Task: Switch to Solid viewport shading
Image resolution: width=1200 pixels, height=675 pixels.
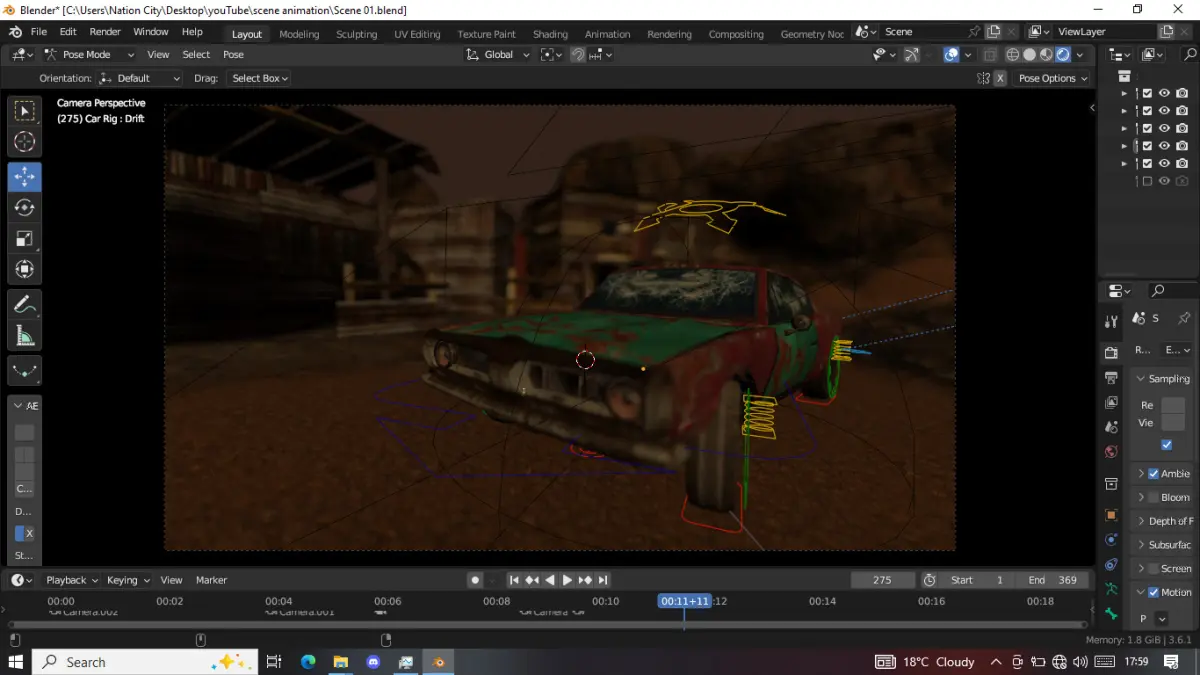Action: coord(1029,55)
